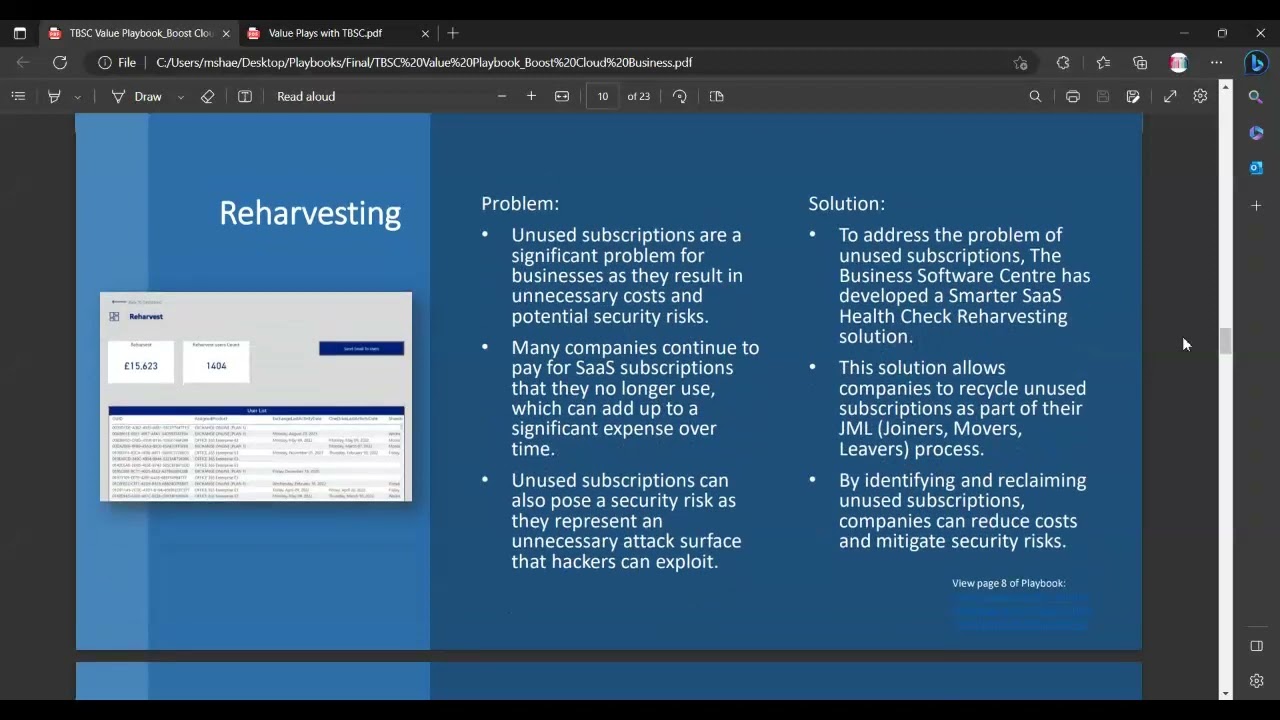Open the page view options

point(716,96)
